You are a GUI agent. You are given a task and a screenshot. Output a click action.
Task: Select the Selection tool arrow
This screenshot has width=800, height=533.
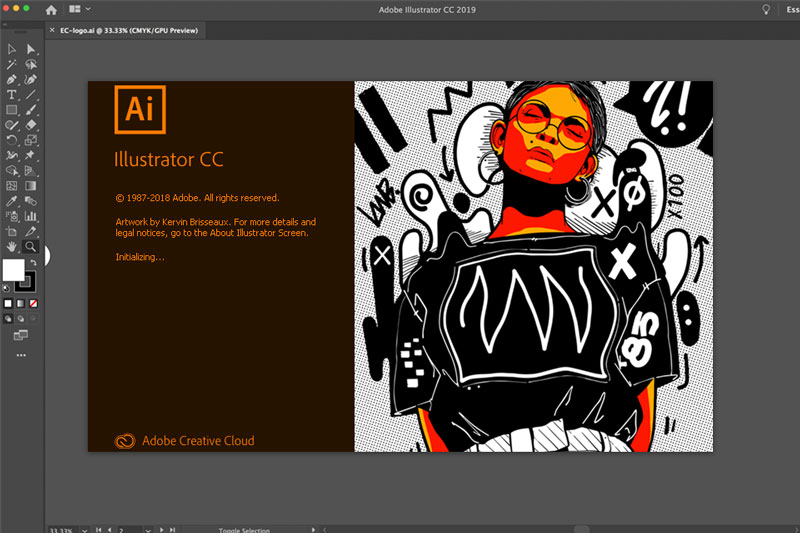tap(12, 48)
